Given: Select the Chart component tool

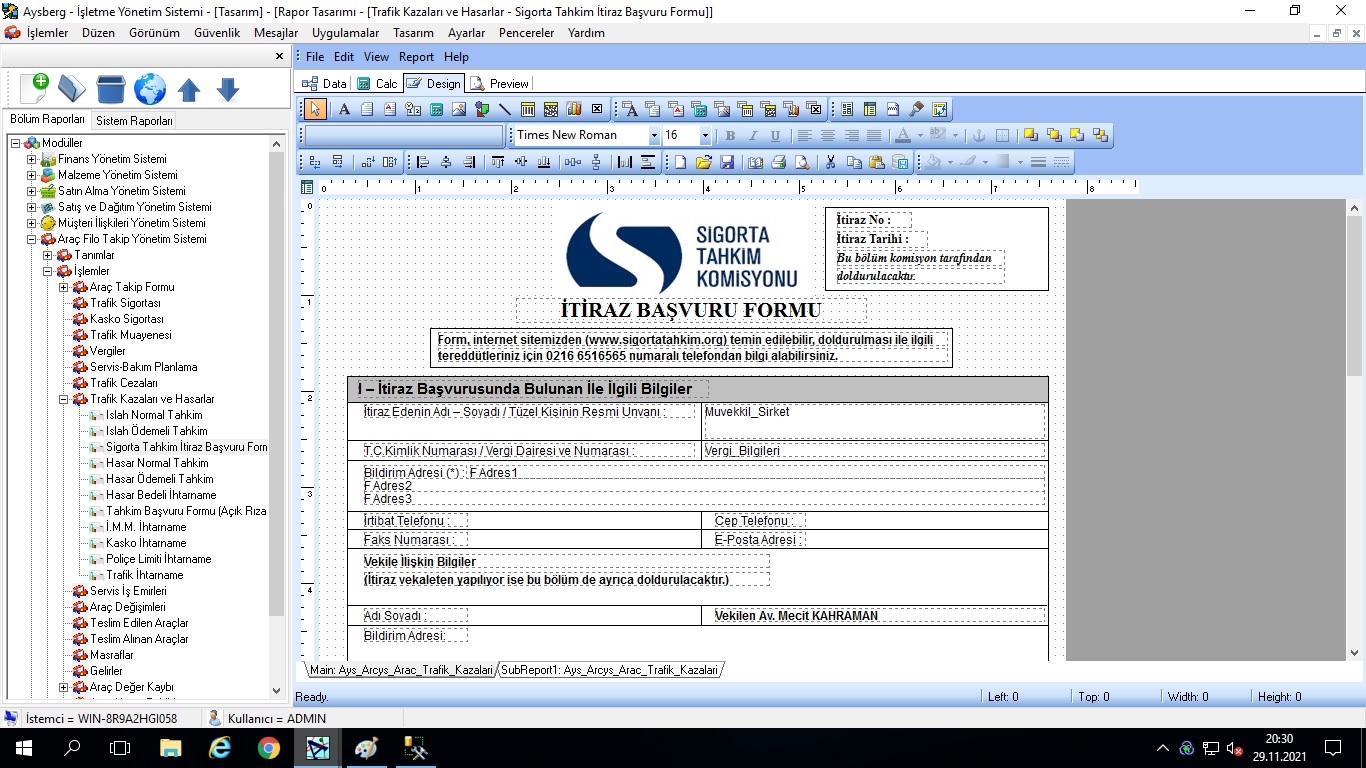Looking at the screenshot, I should [x=574, y=109].
